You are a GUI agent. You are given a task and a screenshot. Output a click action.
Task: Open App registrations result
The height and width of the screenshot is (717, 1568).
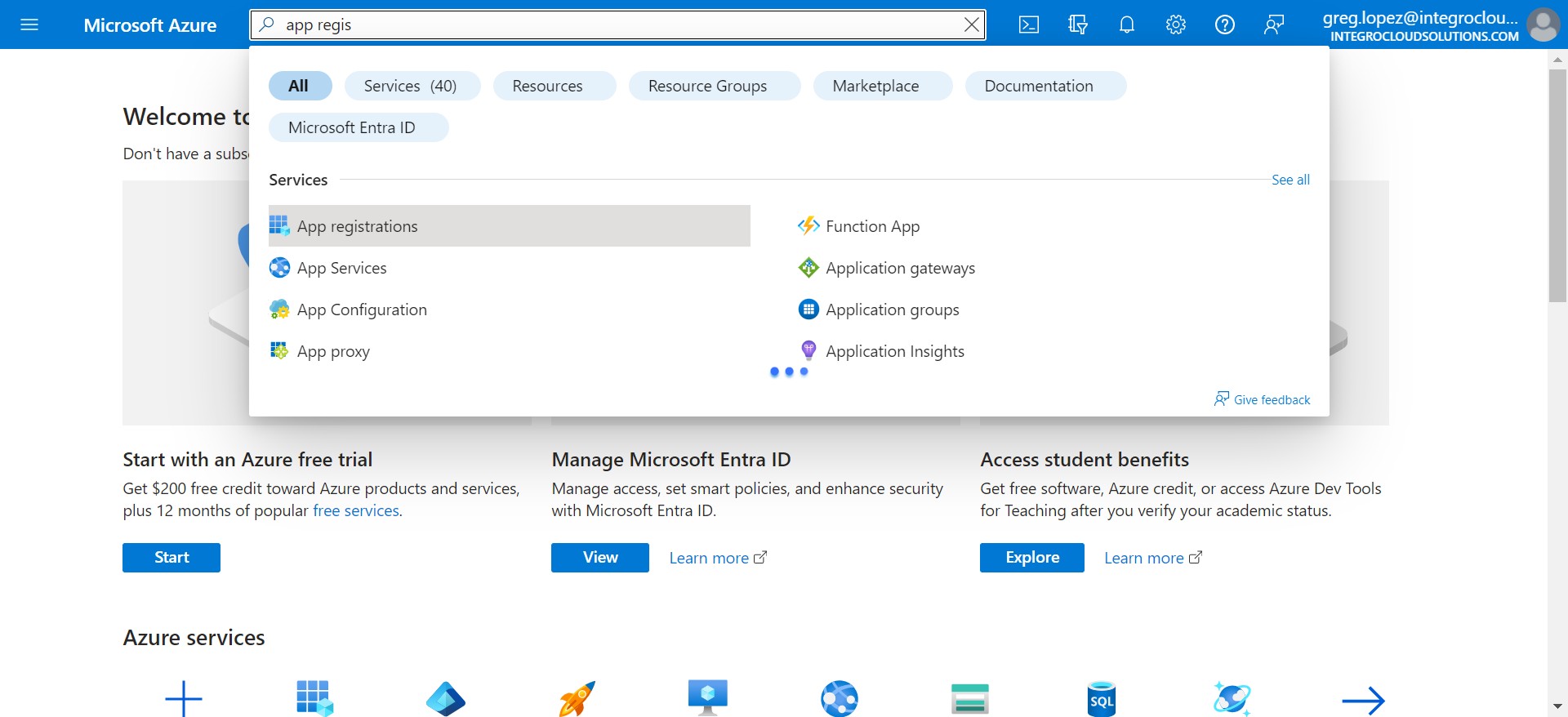(509, 225)
